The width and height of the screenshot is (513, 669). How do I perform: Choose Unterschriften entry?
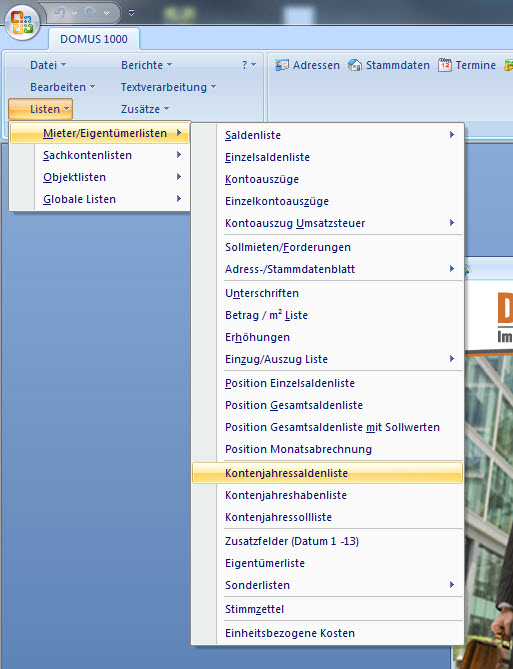(x=327, y=293)
